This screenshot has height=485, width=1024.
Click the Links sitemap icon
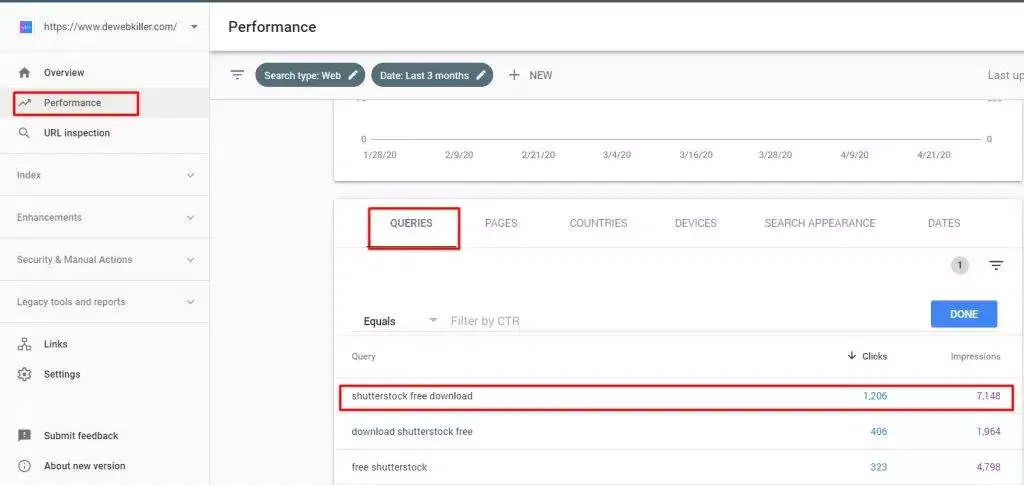click(24, 344)
